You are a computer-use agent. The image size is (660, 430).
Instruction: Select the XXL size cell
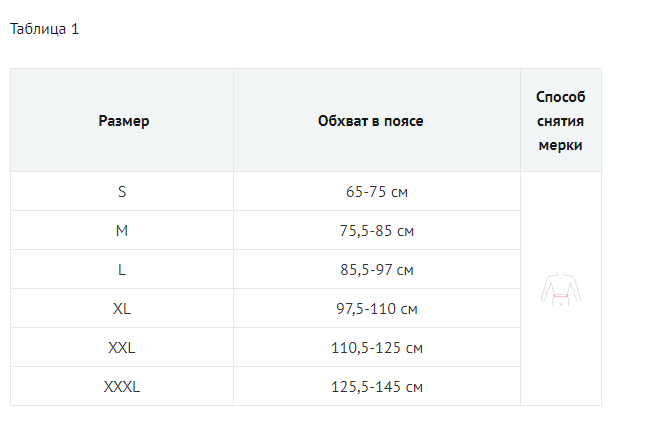pos(122,347)
